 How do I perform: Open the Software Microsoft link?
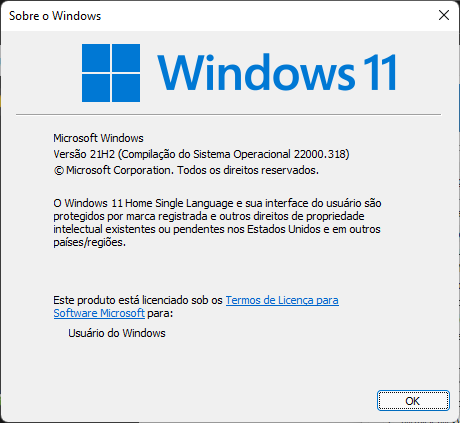pos(99,313)
